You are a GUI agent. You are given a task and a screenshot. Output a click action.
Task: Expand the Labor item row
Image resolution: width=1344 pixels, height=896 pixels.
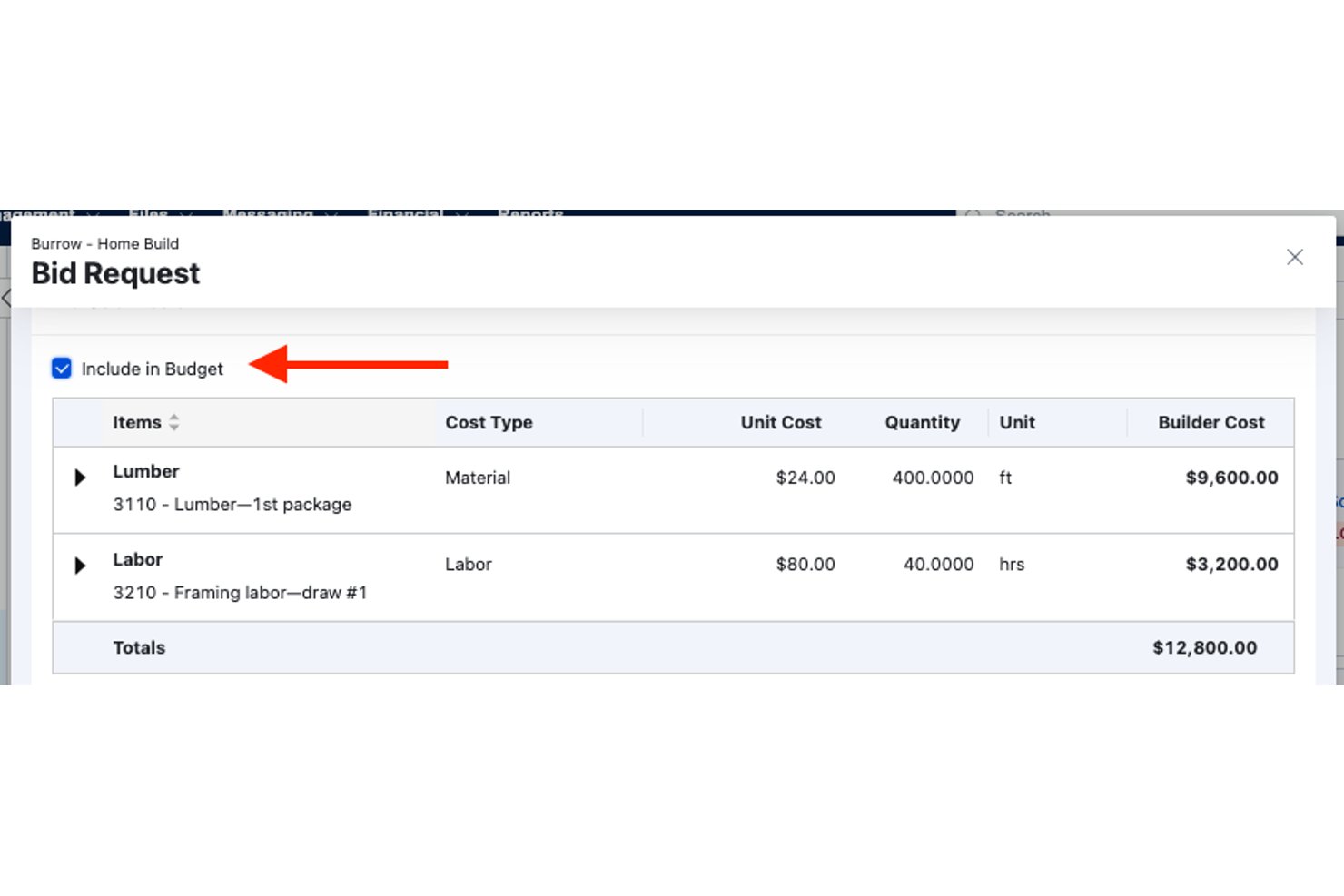pos(80,566)
